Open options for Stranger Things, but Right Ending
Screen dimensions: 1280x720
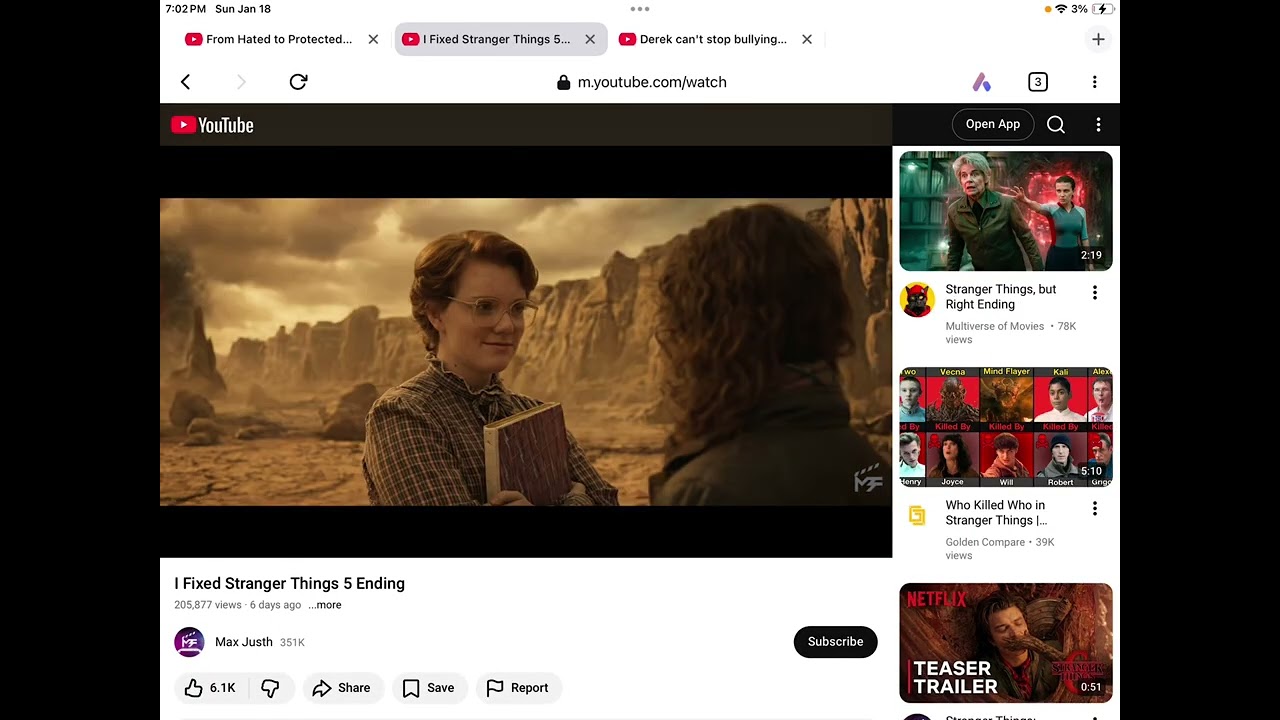click(1095, 293)
